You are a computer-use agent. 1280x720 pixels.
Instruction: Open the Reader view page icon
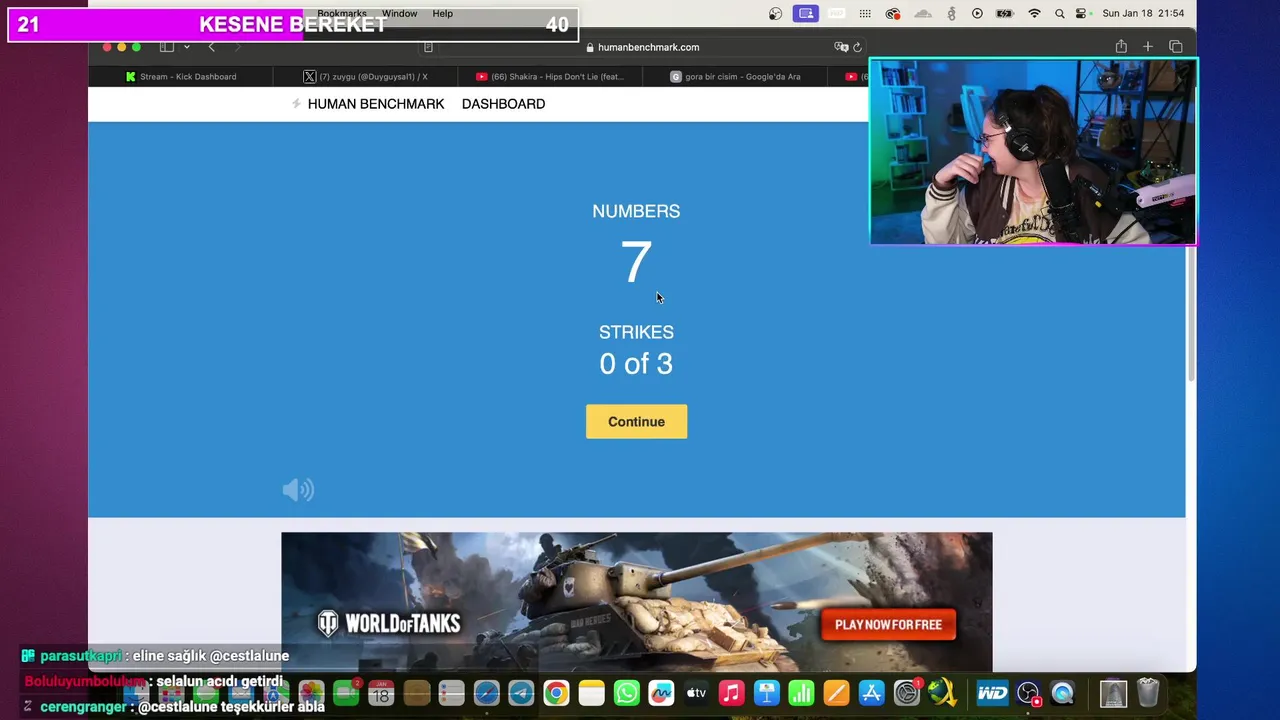[x=428, y=47]
